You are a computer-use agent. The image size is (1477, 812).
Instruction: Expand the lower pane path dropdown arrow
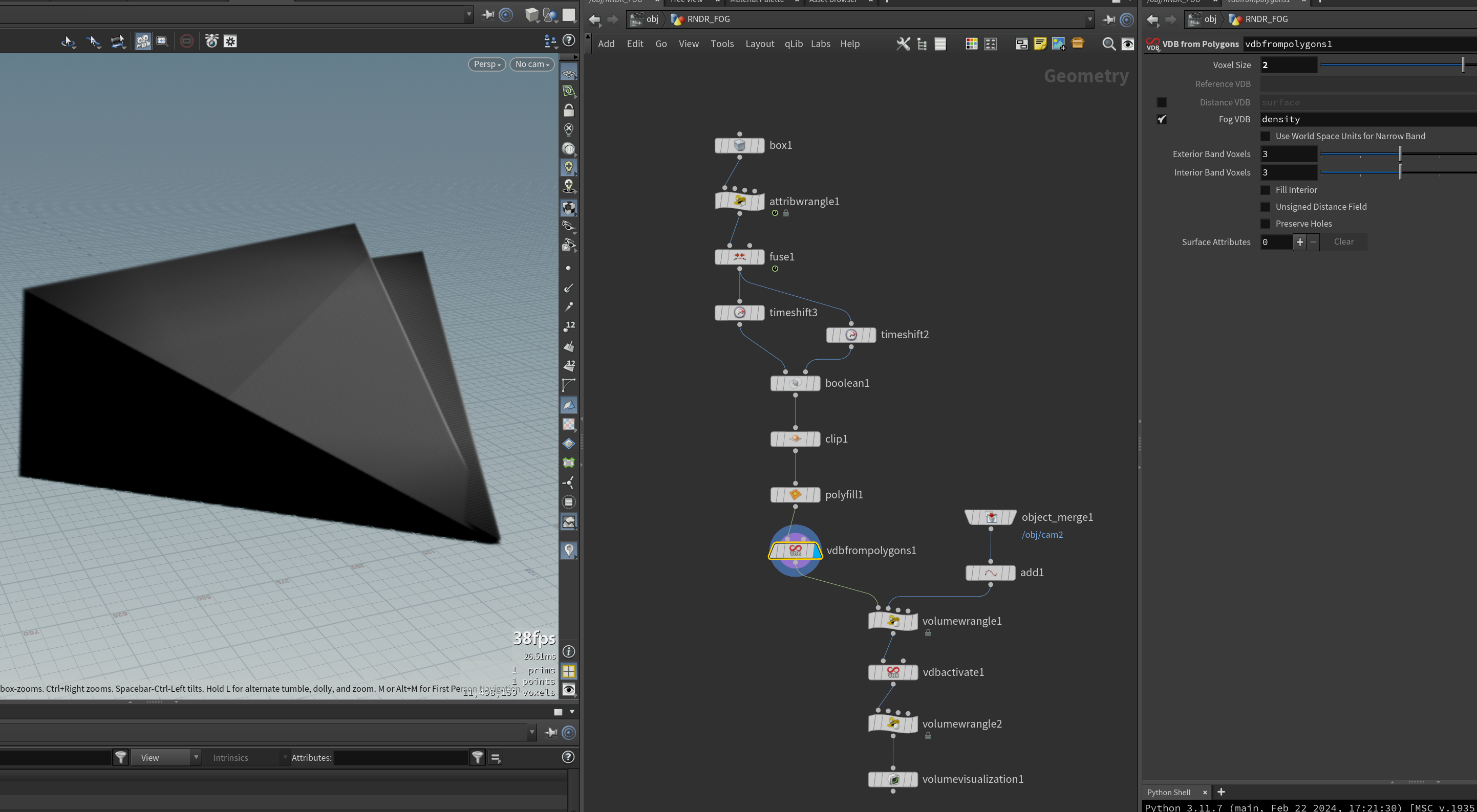[x=531, y=732]
